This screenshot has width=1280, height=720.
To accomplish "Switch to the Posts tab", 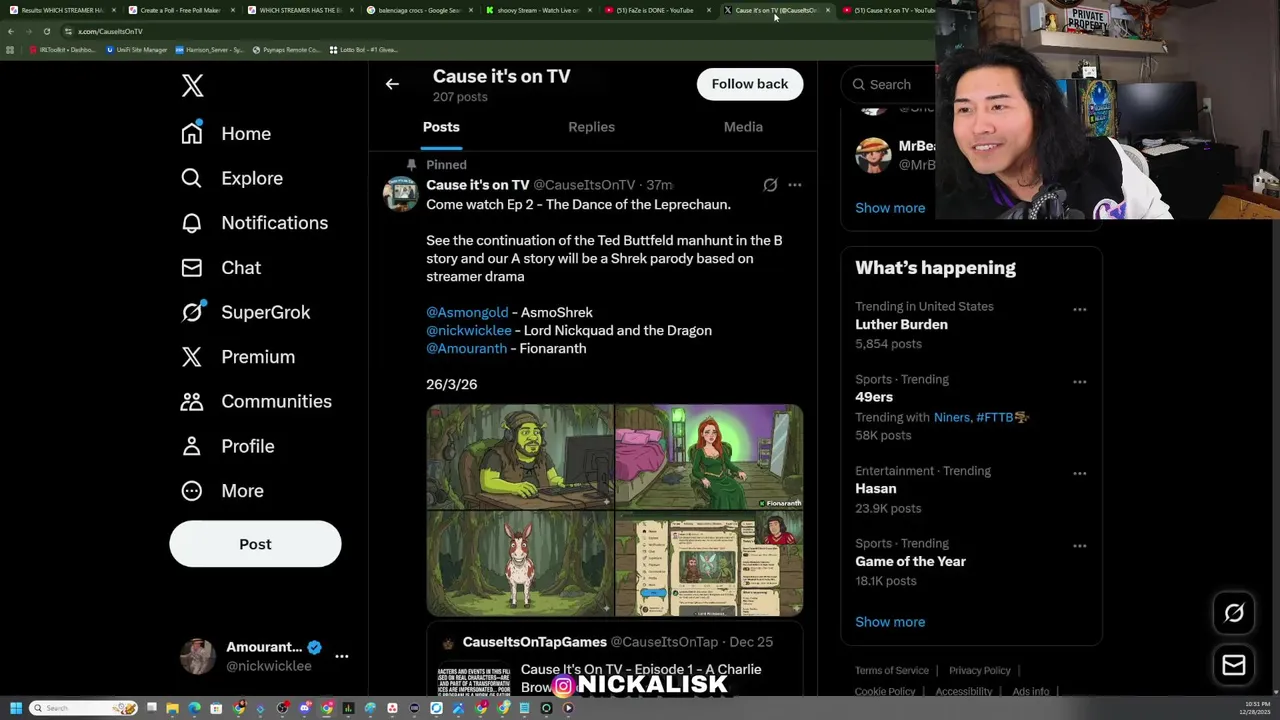I will [441, 127].
